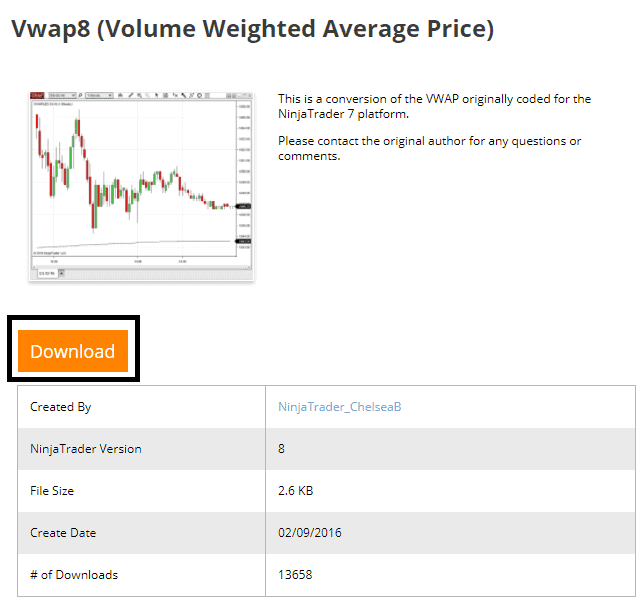Click the File Size value 2.6 KB
Image resolution: width=639 pixels, height=610 pixels.
tap(295, 491)
